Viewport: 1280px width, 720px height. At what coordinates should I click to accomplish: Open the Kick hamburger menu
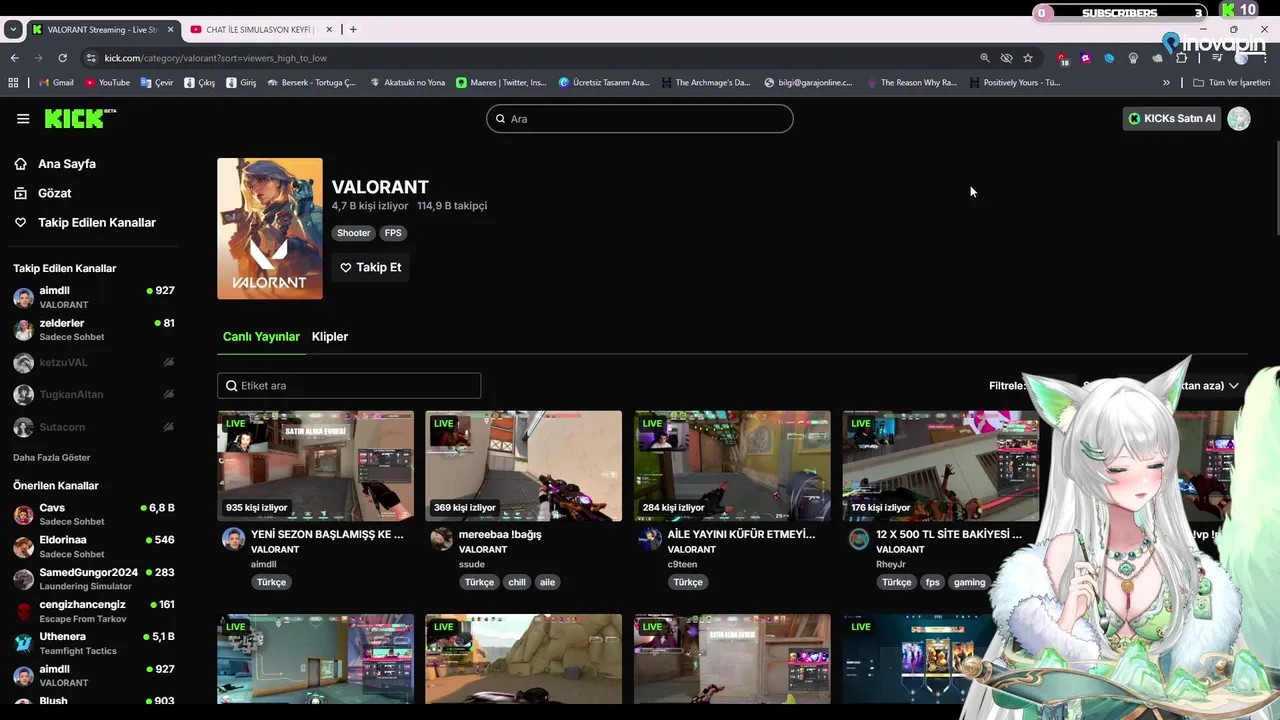coord(23,119)
